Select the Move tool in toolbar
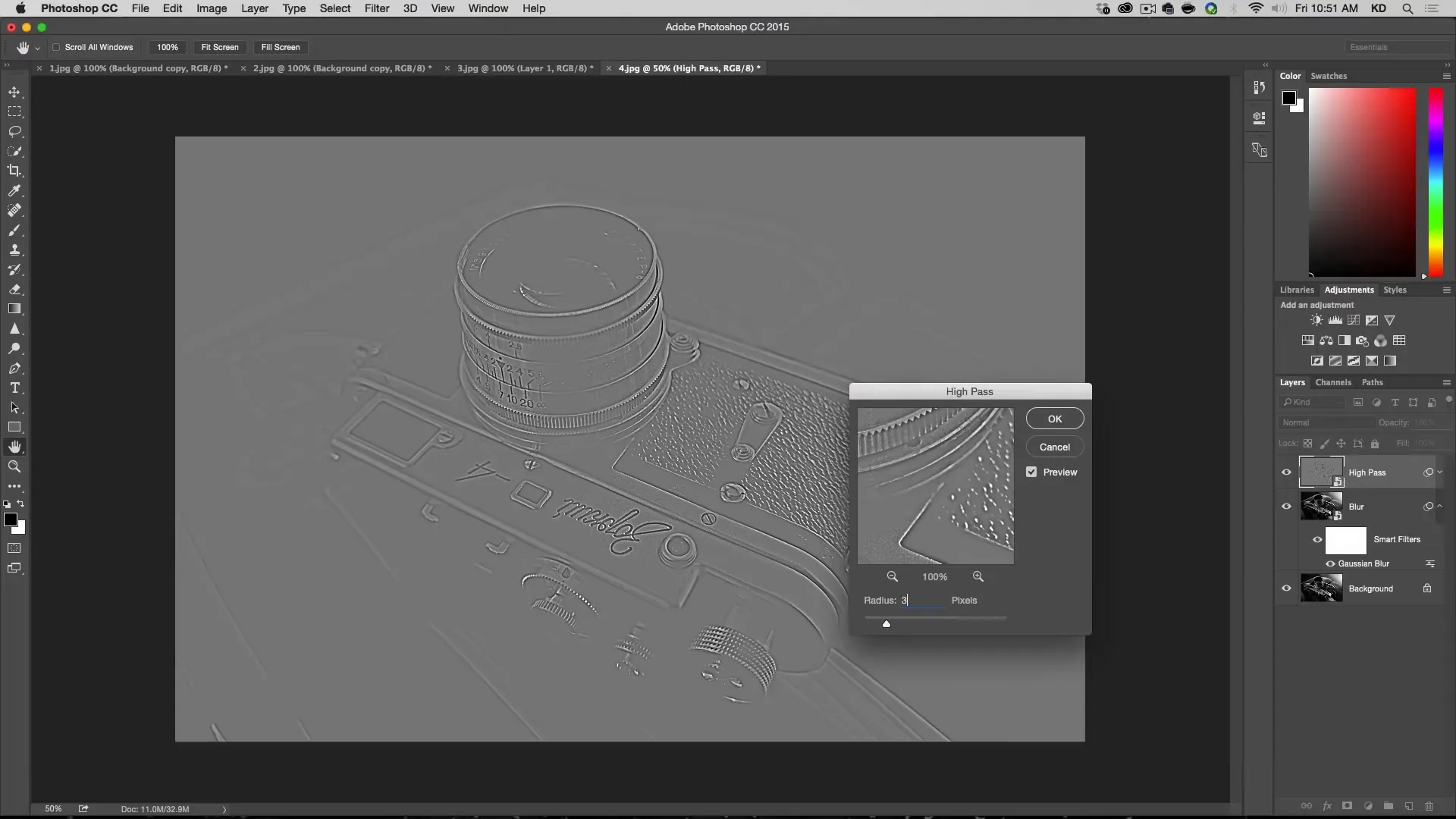The width and height of the screenshot is (1456, 819). pyautogui.click(x=15, y=91)
